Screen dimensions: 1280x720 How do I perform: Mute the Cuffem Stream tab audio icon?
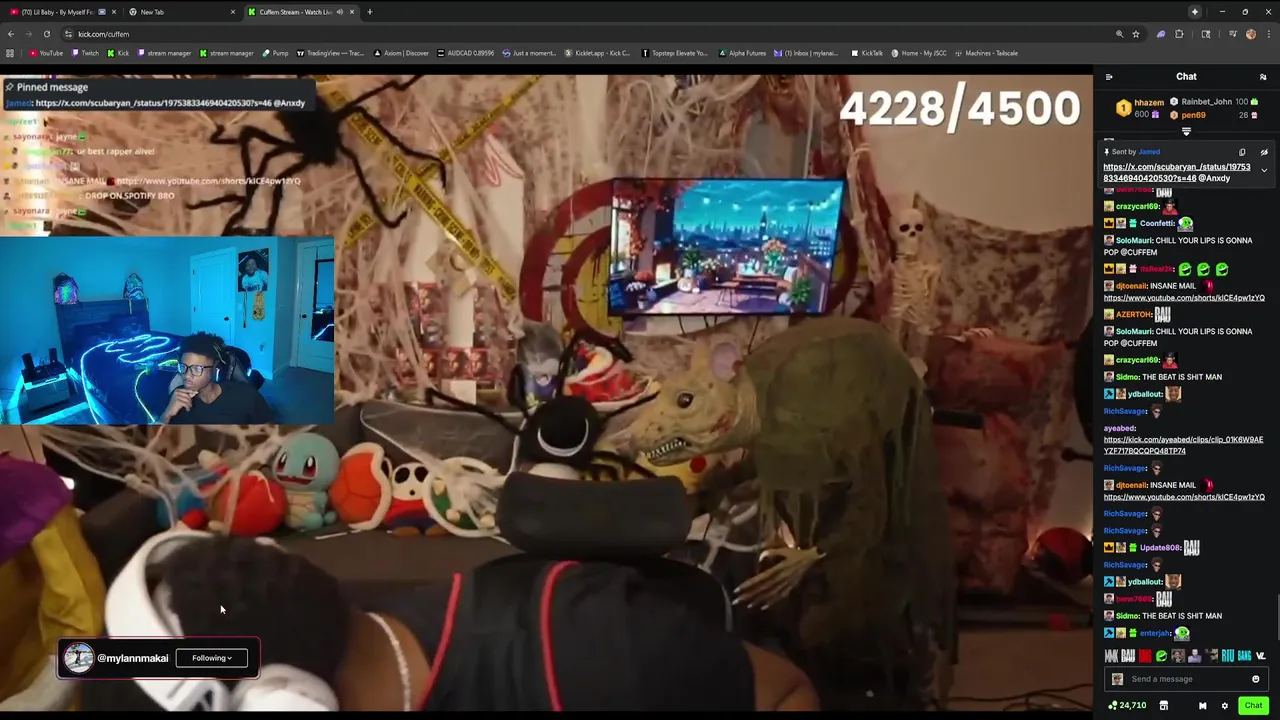(340, 12)
